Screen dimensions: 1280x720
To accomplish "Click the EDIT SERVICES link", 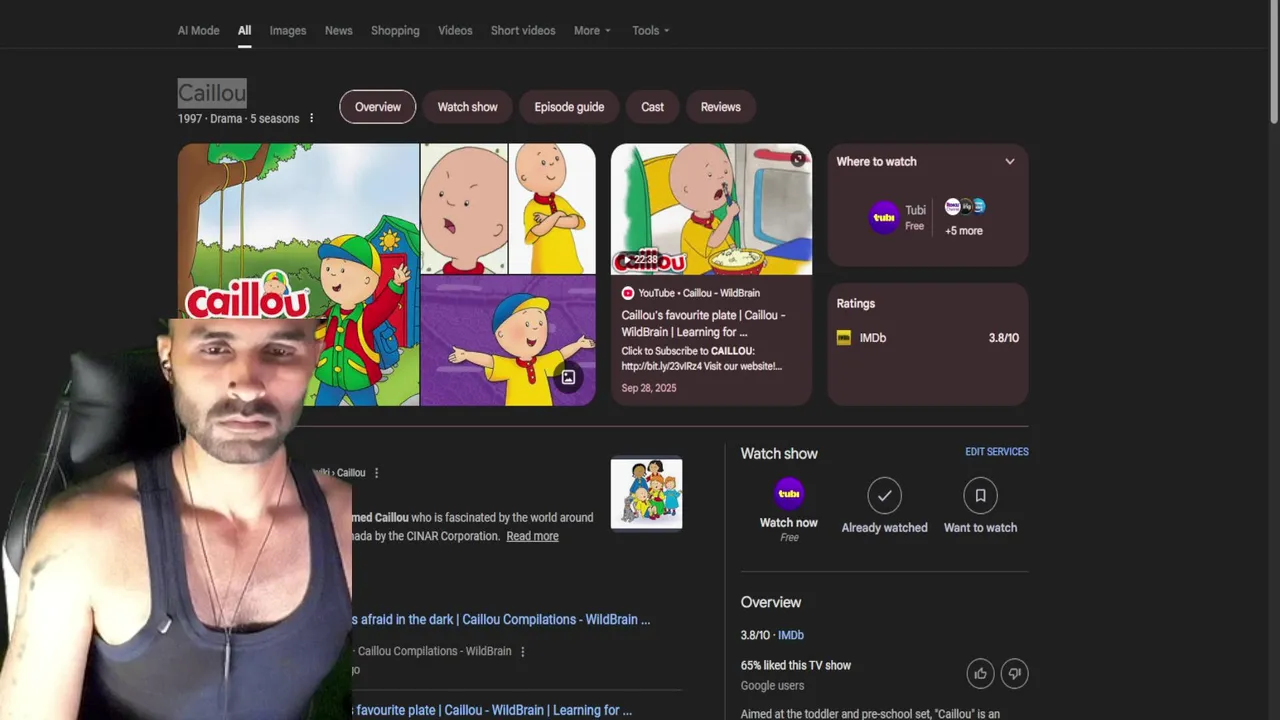I will coord(997,452).
